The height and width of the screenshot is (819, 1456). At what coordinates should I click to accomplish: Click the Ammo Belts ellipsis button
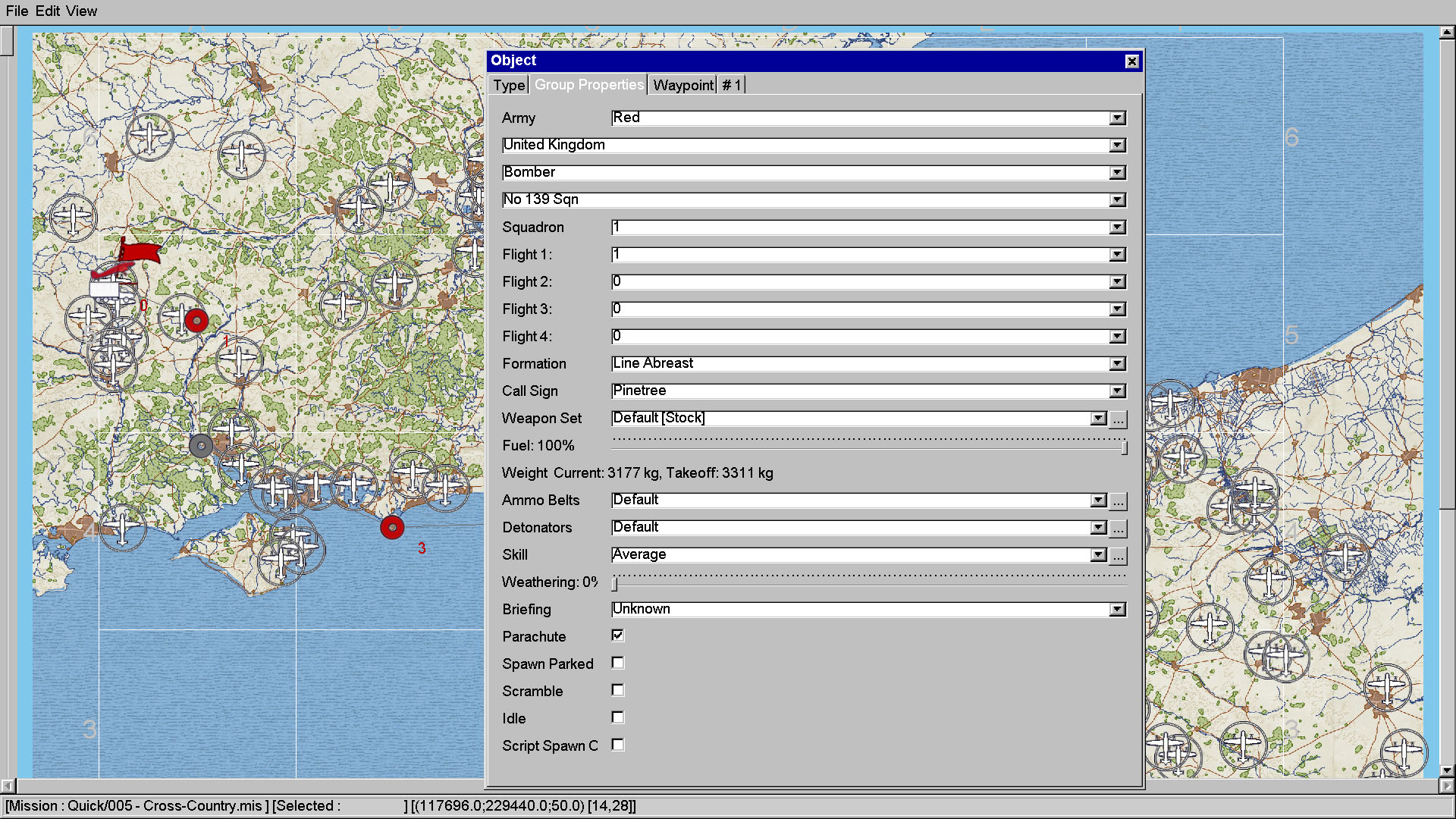pos(1119,500)
